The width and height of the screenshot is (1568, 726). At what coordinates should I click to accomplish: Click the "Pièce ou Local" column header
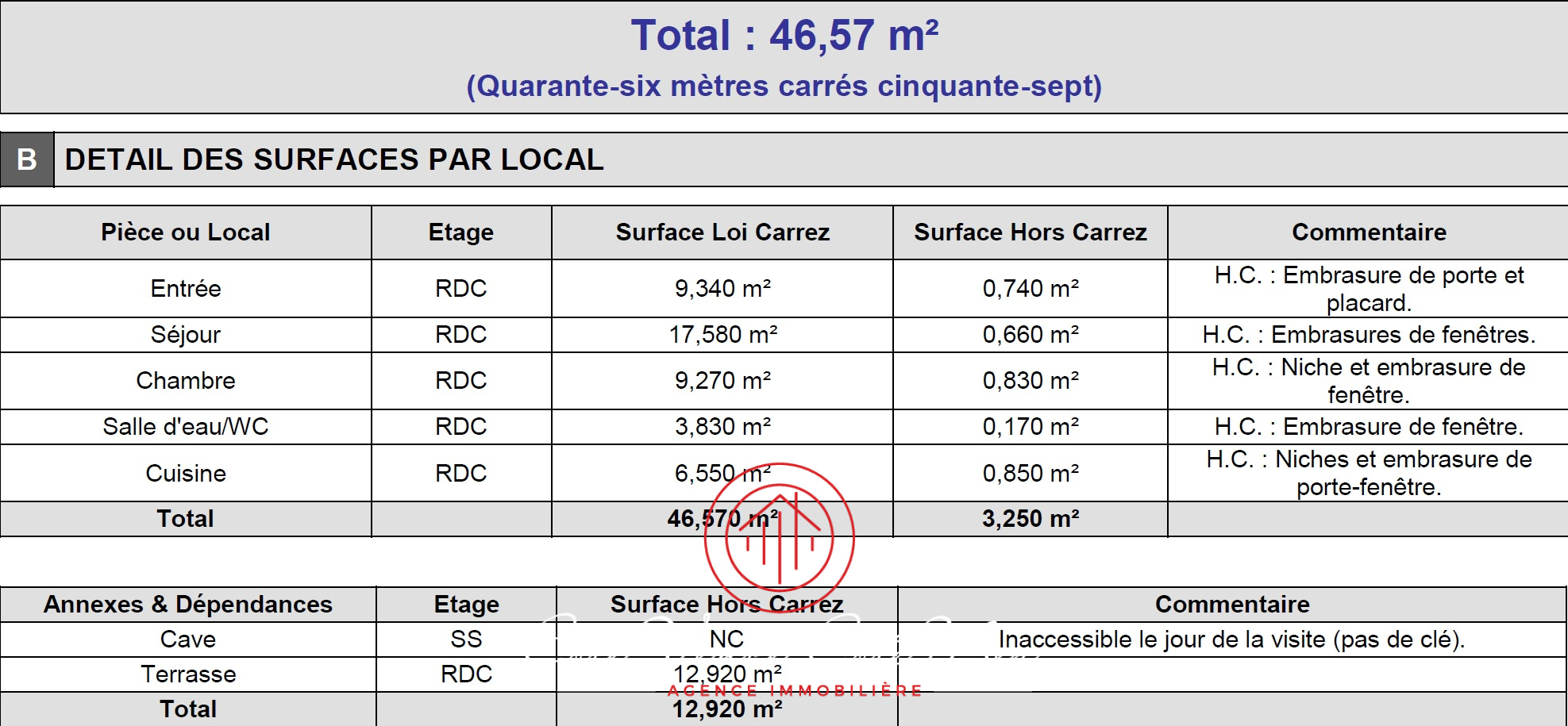pos(185,232)
